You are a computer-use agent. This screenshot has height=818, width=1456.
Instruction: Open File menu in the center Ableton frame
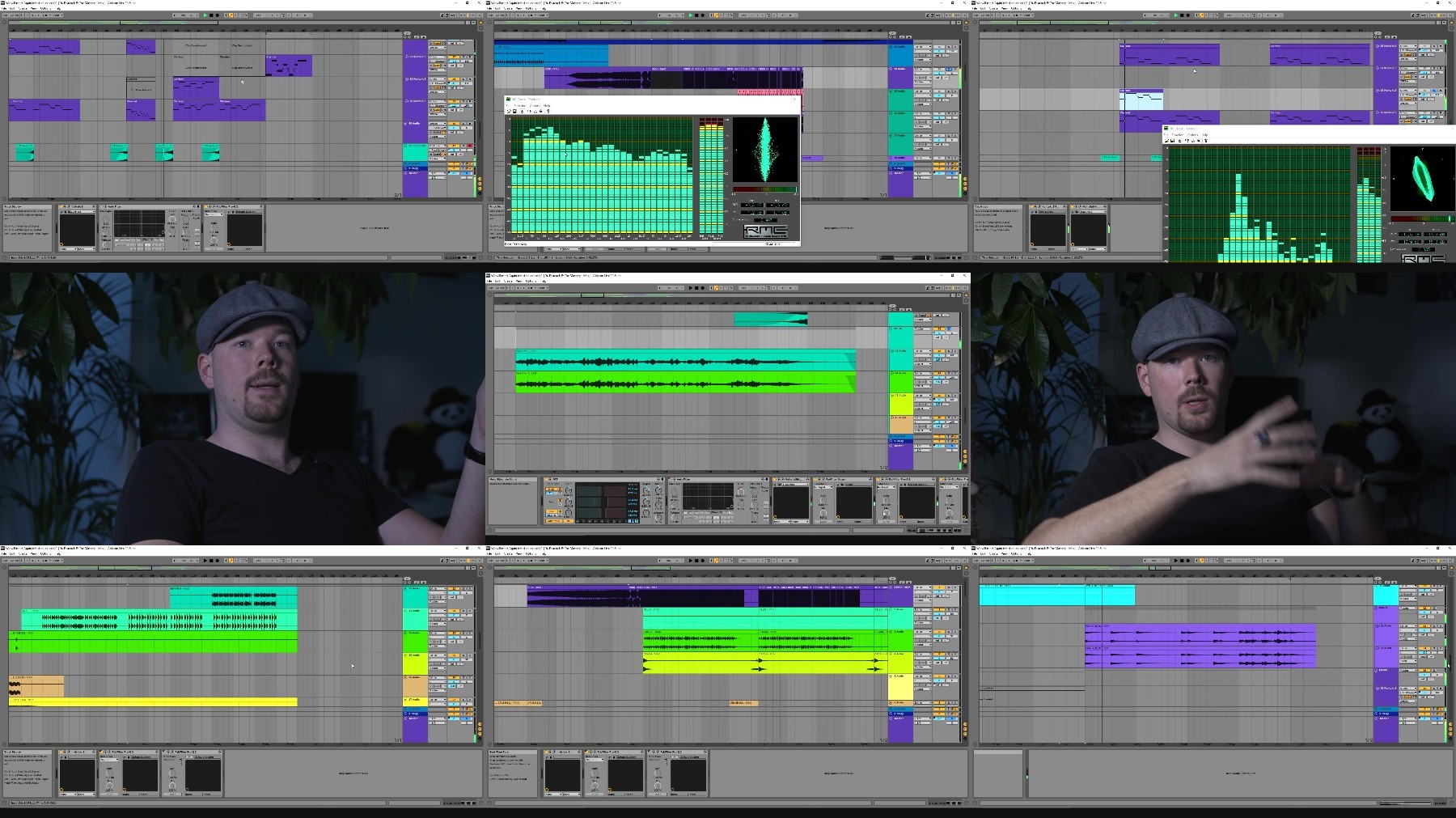pos(489,281)
